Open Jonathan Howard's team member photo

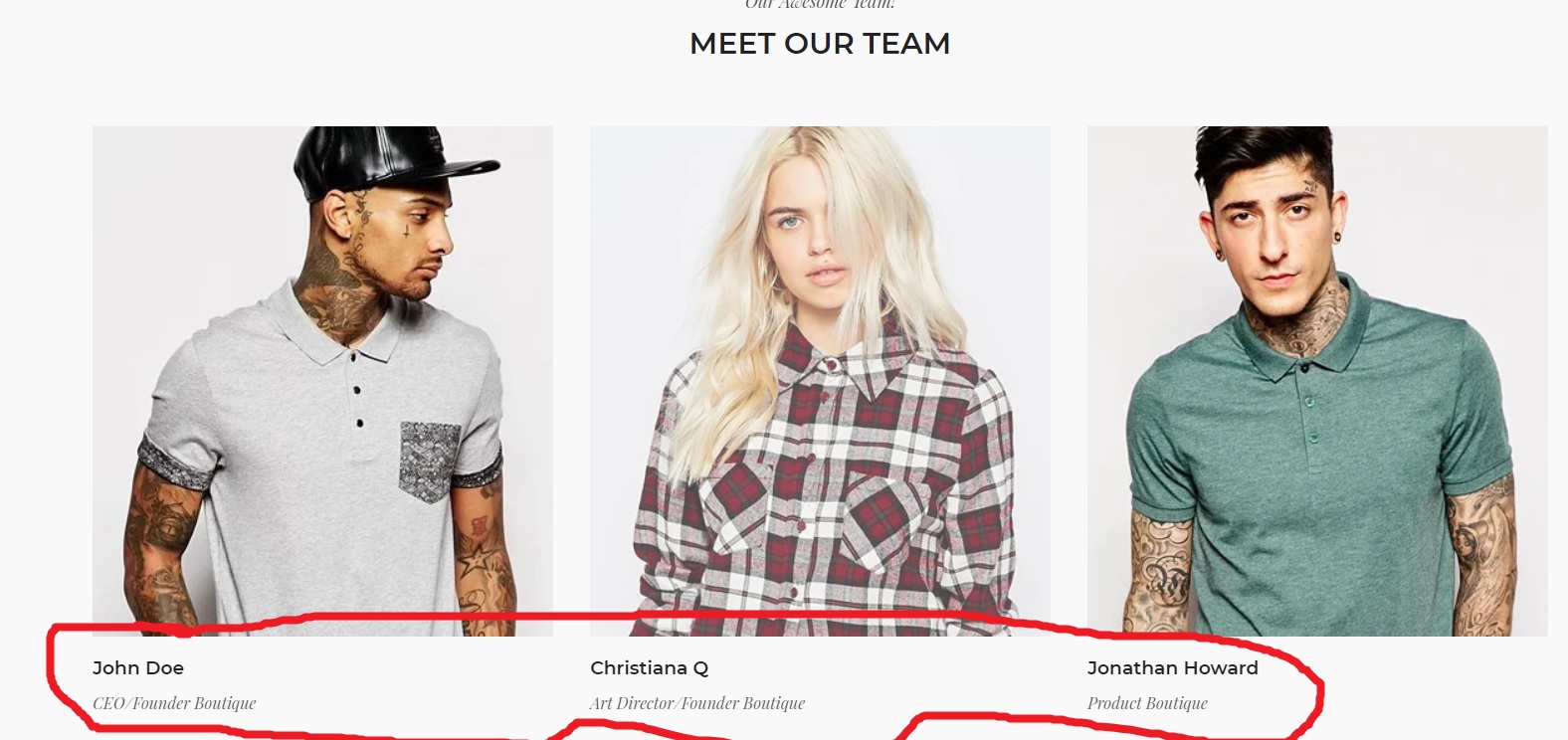1317,381
